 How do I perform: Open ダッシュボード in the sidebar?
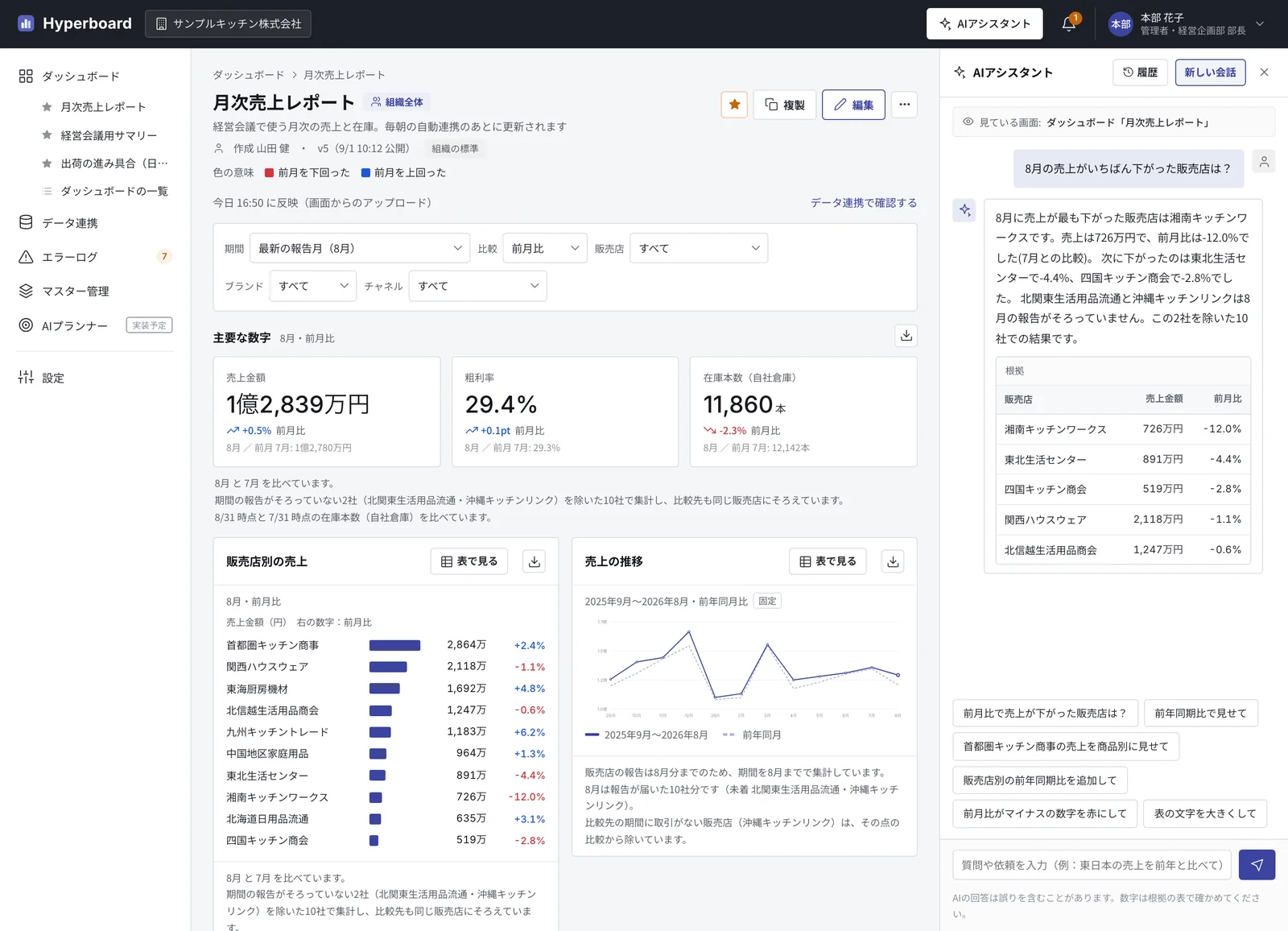(80, 76)
